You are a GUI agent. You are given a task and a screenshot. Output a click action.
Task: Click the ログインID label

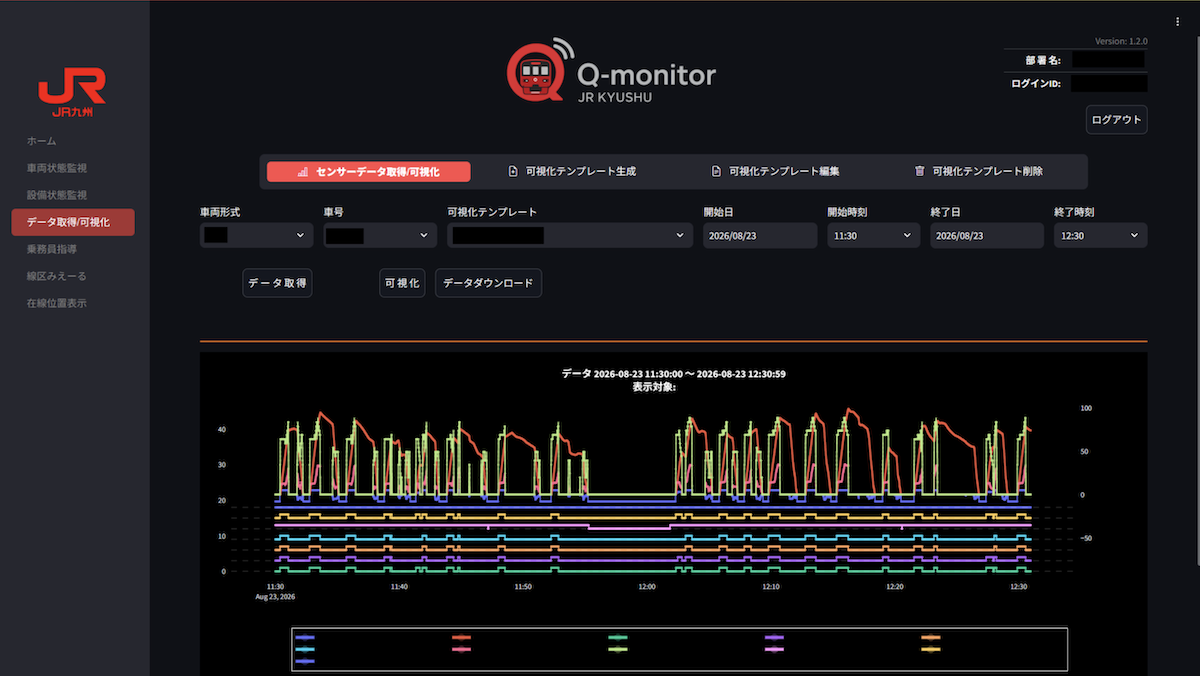(x=1036, y=84)
